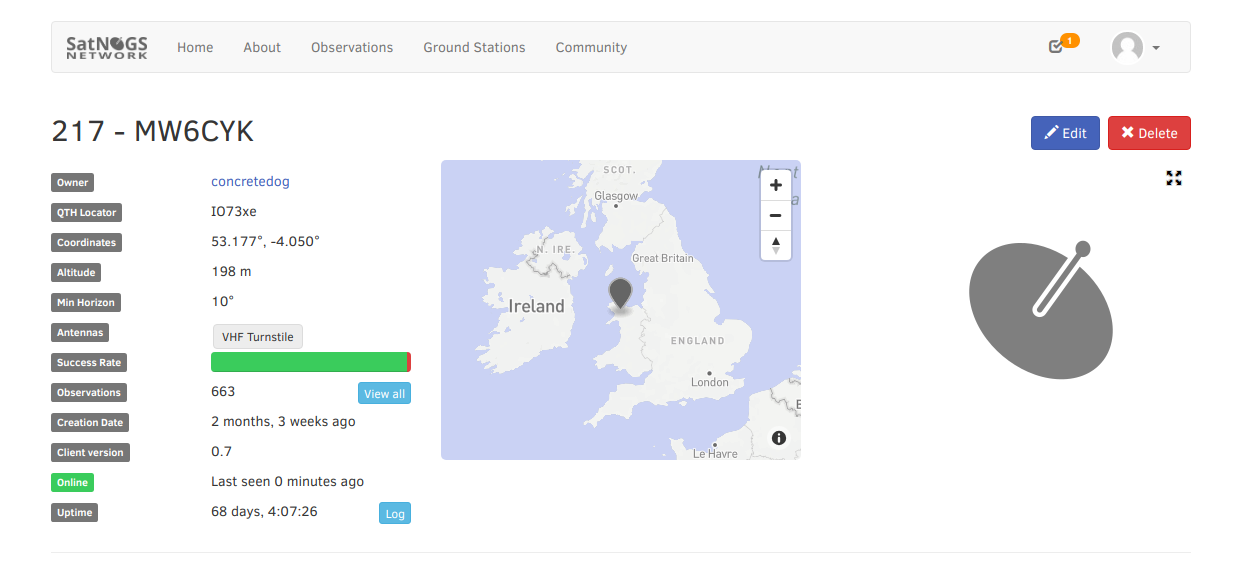Go to the Ground Stations page
Viewport: 1236px width, 578px height.
(x=474, y=47)
